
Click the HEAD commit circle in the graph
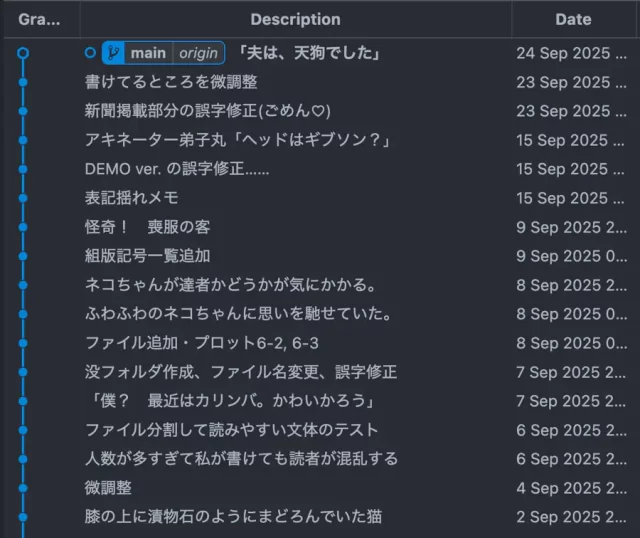[x=23, y=53]
